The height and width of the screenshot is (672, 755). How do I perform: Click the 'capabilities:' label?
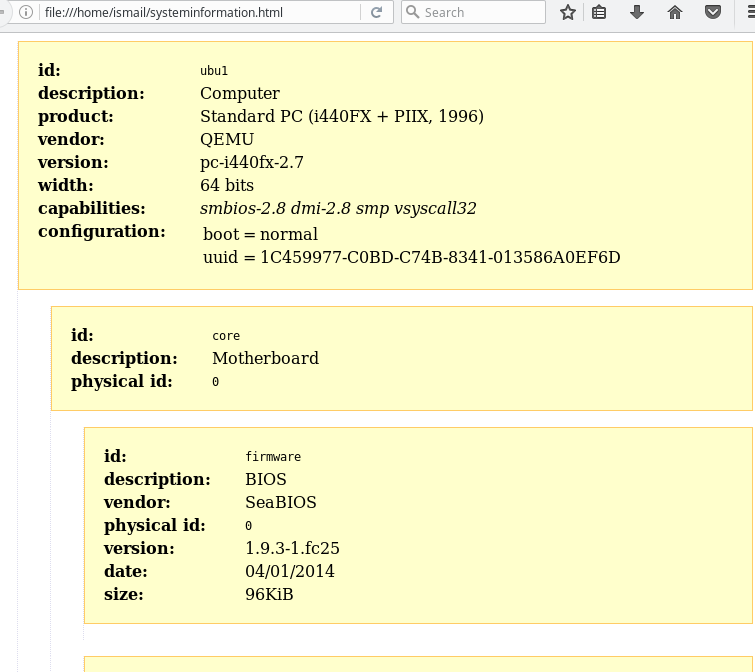pos(91,208)
